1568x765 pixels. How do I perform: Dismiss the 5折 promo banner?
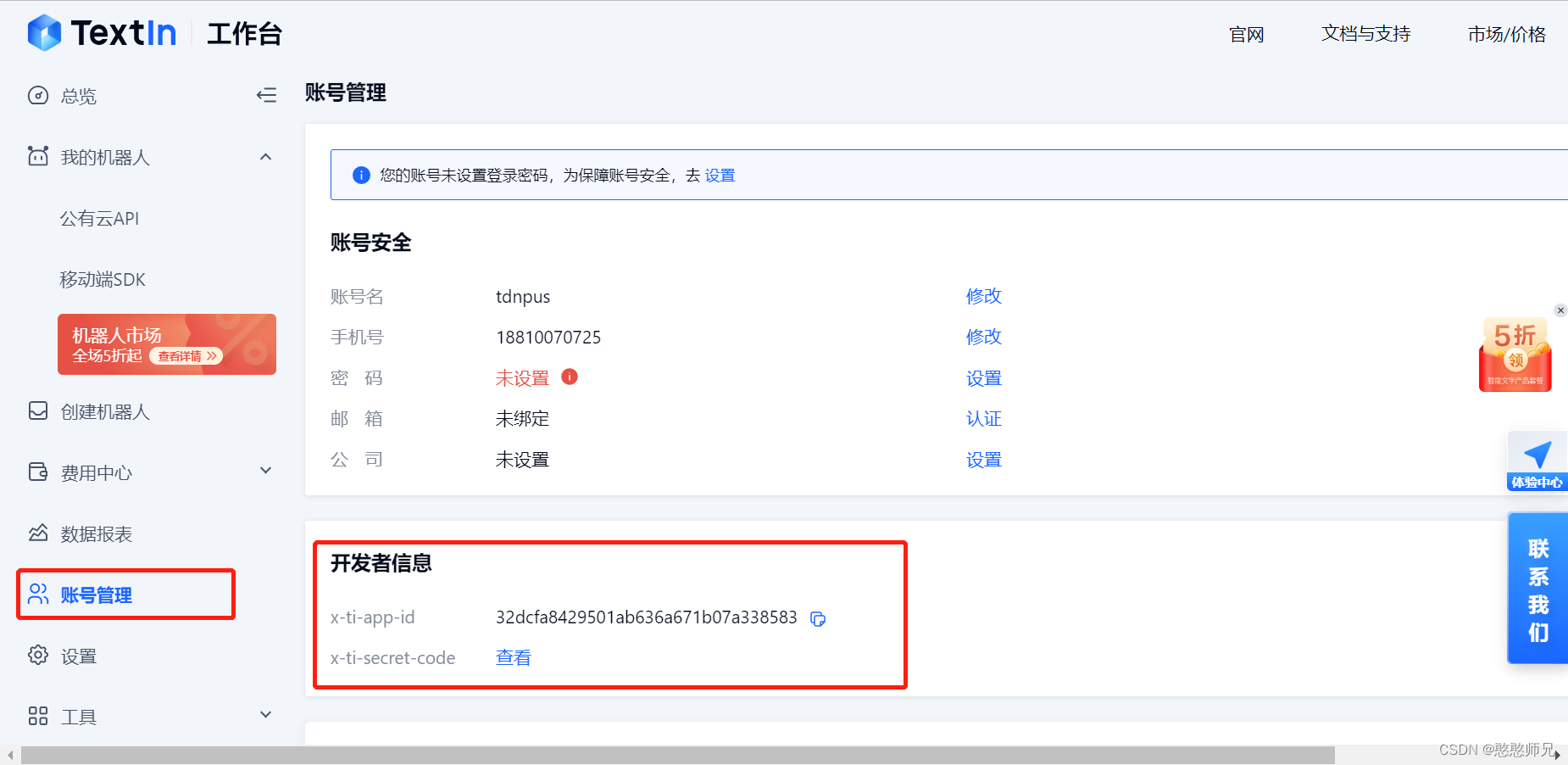(1560, 310)
